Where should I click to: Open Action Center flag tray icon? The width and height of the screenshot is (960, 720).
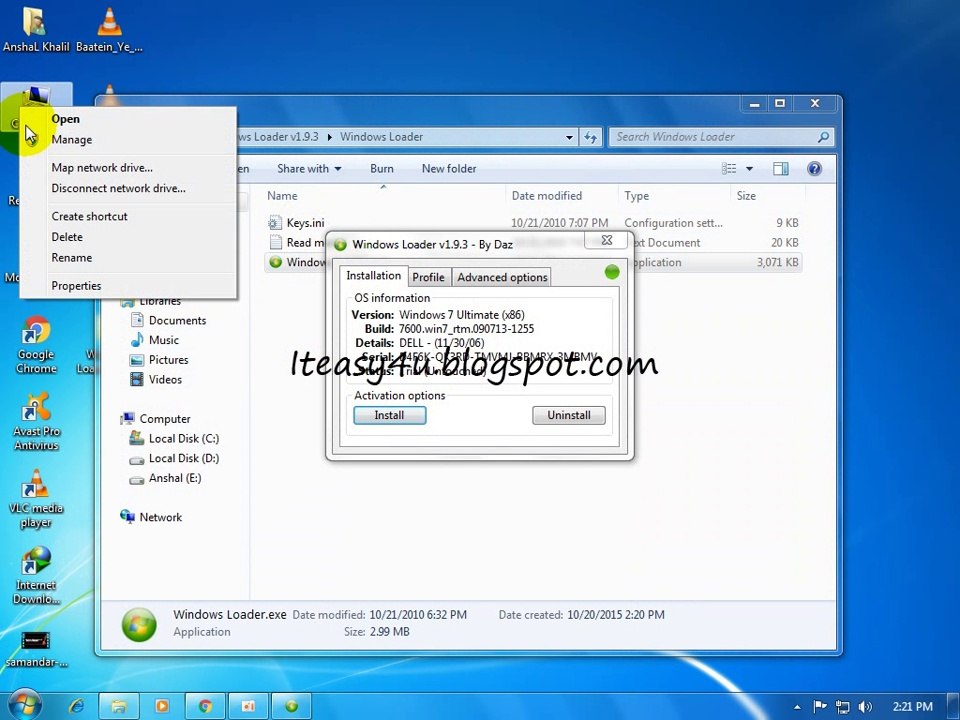pos(820,707)
